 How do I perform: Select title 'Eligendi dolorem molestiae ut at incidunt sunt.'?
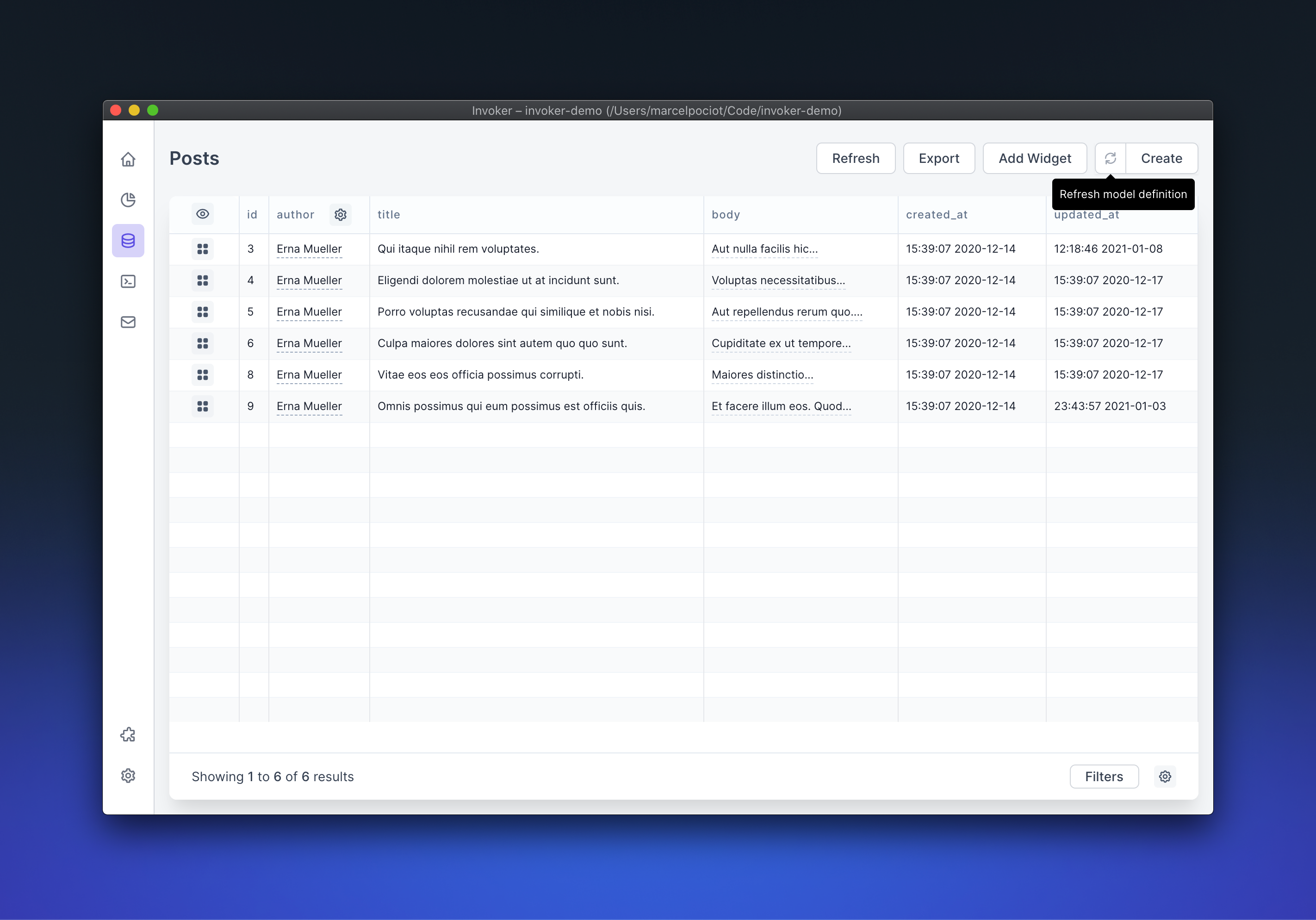coord(498,280)
